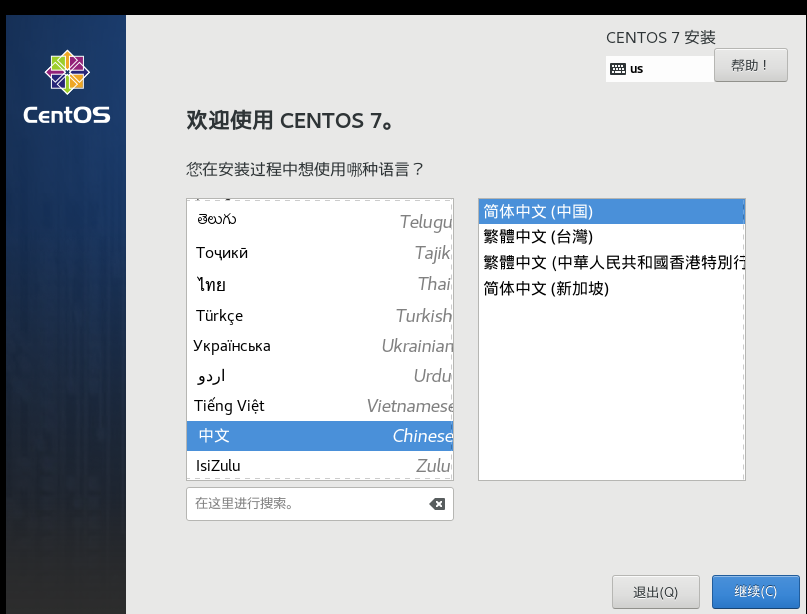Pick Tiếng Việt Vietnamese row
807x614 pixels.
tap(320, 406)
